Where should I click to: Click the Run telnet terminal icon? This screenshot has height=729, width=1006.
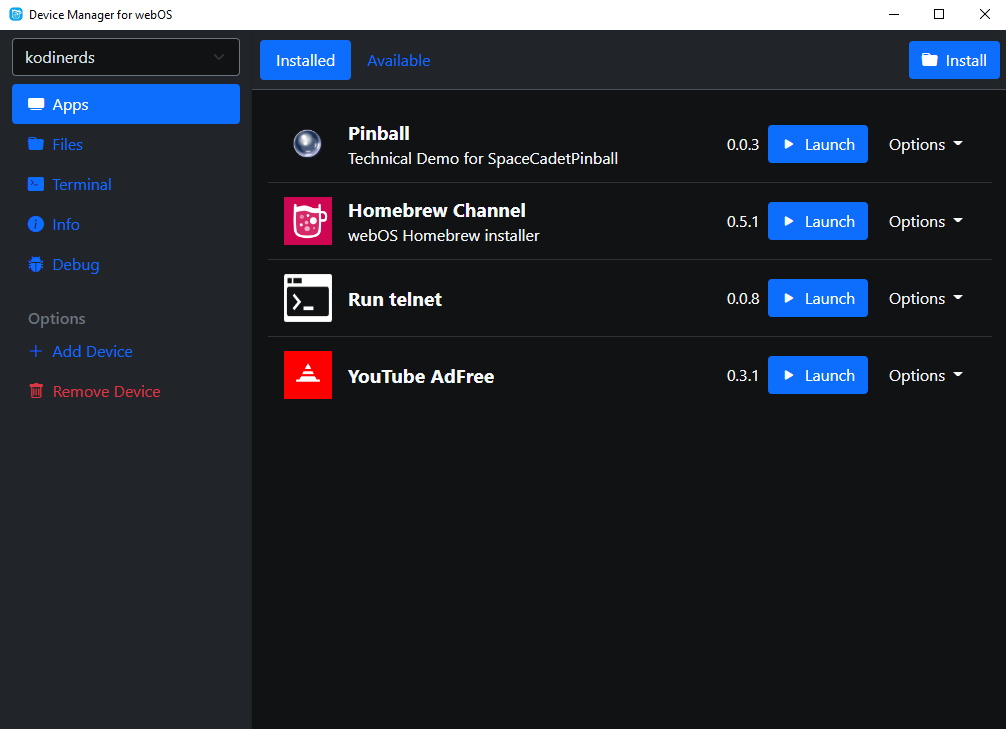click(x=308, y=298)
